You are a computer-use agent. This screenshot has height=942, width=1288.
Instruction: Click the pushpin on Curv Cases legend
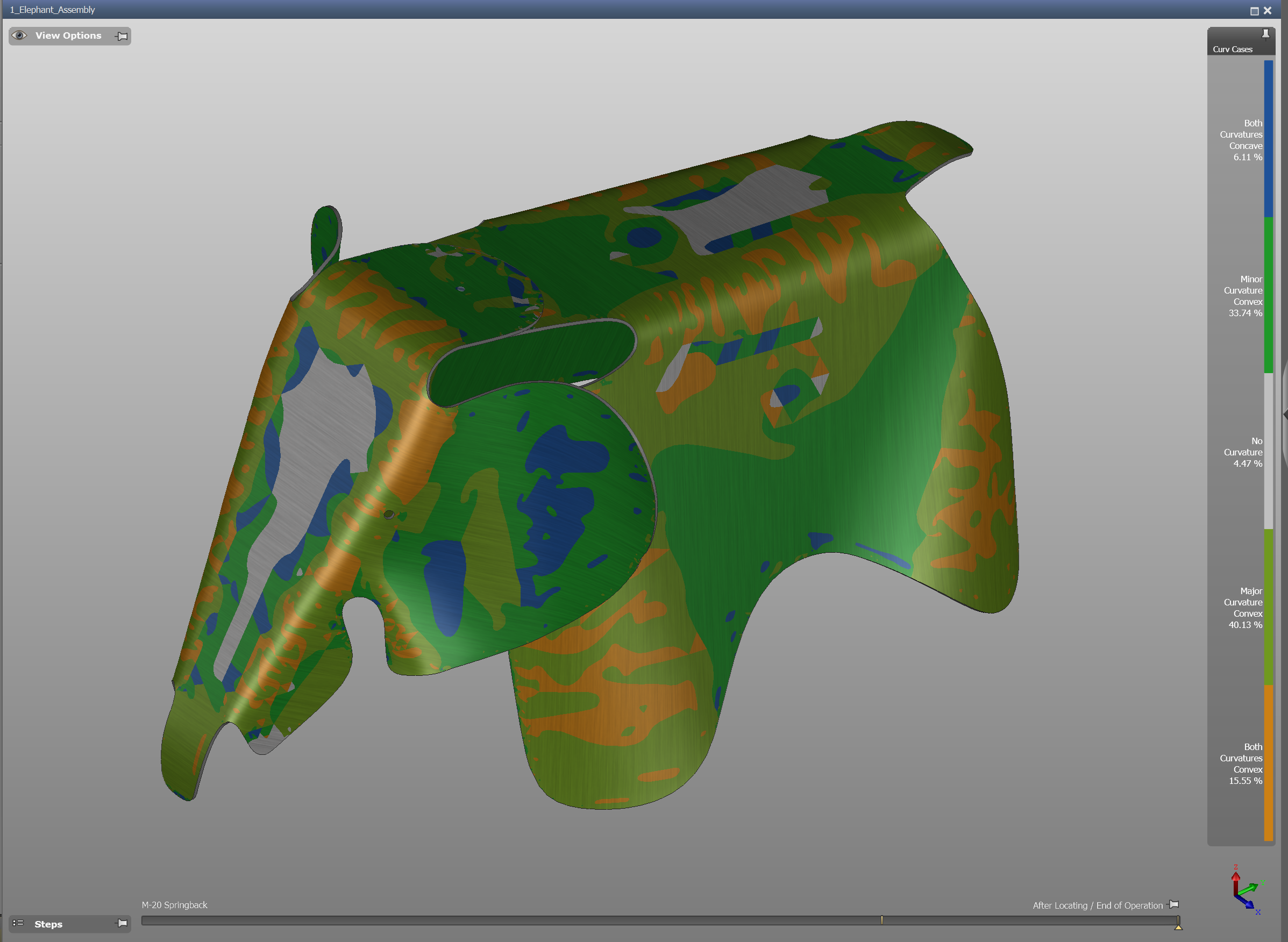coord(1265,34)
